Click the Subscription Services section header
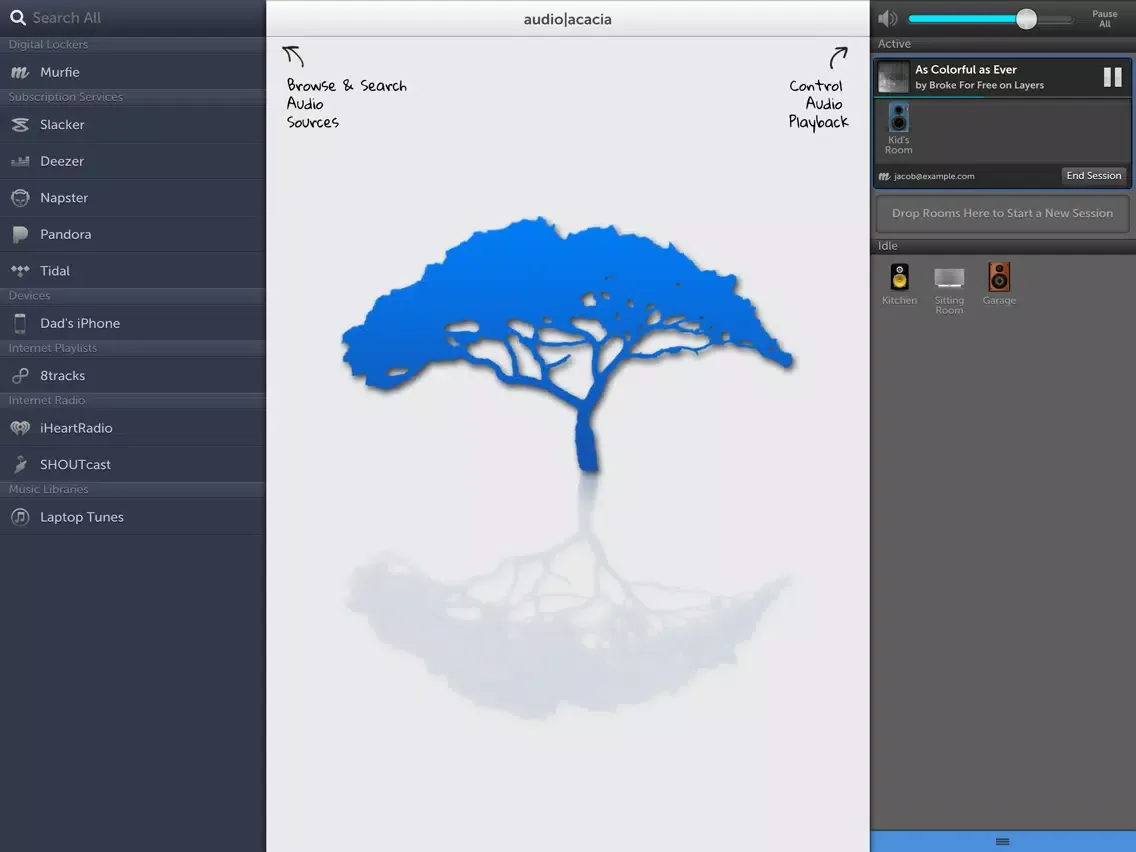 pyautogui.click(x=133, y=97)
